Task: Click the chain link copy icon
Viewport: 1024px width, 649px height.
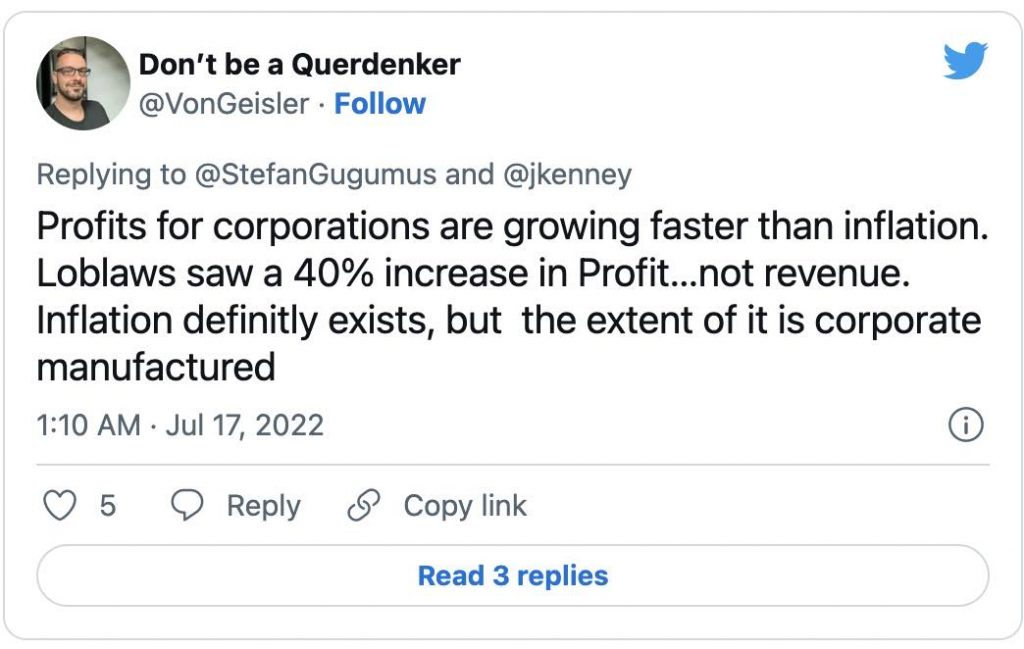Action: [x=362, y=506]
